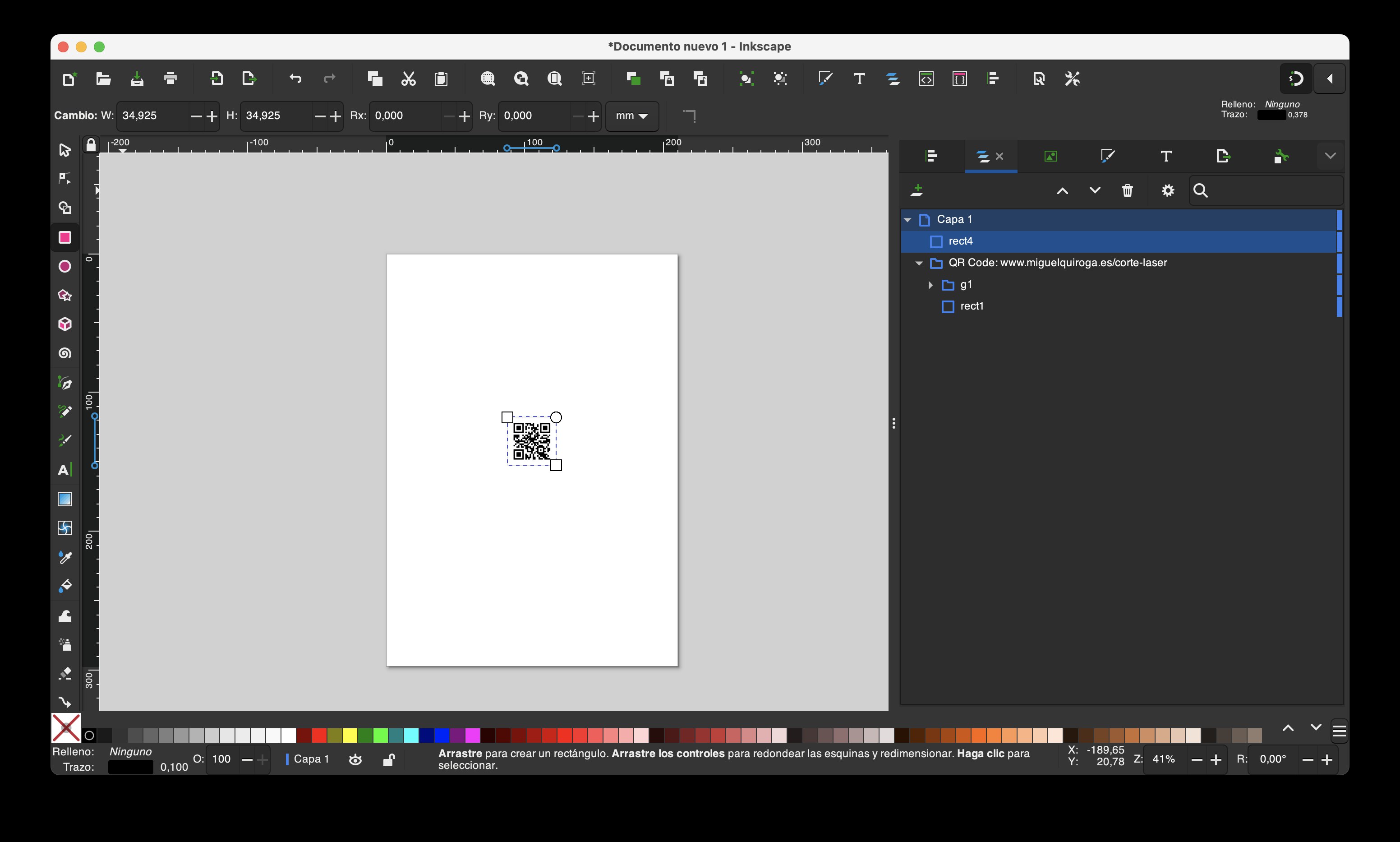Open layers panel settings gear
Image resolution: width=1400 pixels, height=842 pixels.
[1168, 190]
